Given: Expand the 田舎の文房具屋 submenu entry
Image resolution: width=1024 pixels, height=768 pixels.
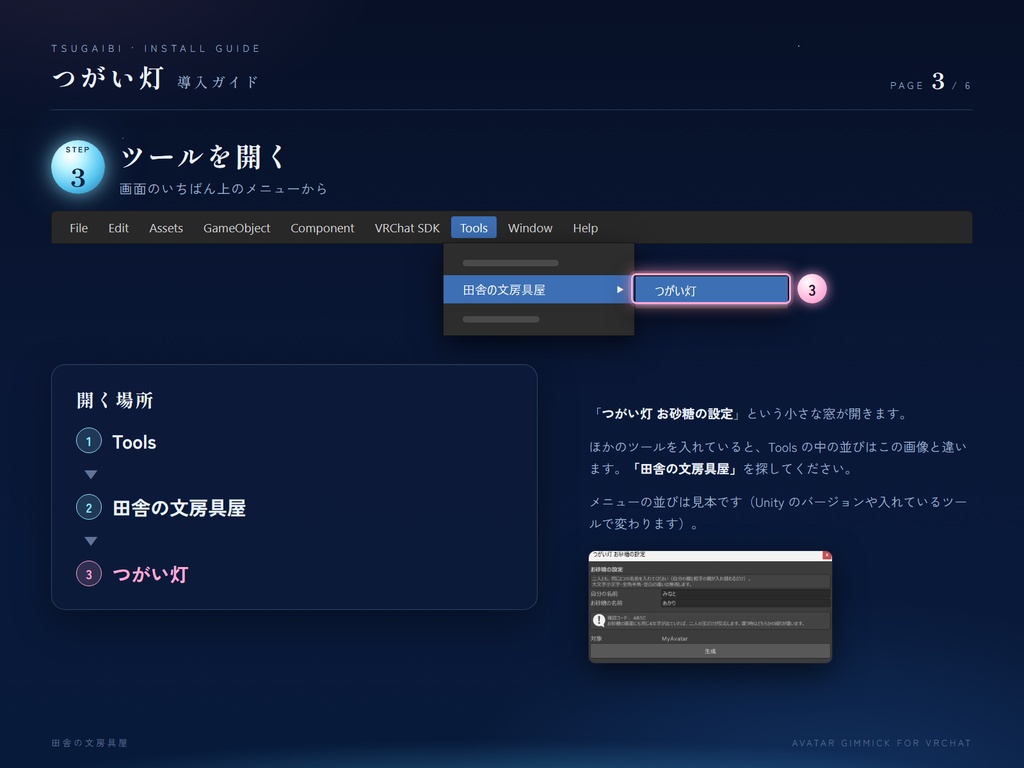Looking at the screenshot, I should click(538, 289).
